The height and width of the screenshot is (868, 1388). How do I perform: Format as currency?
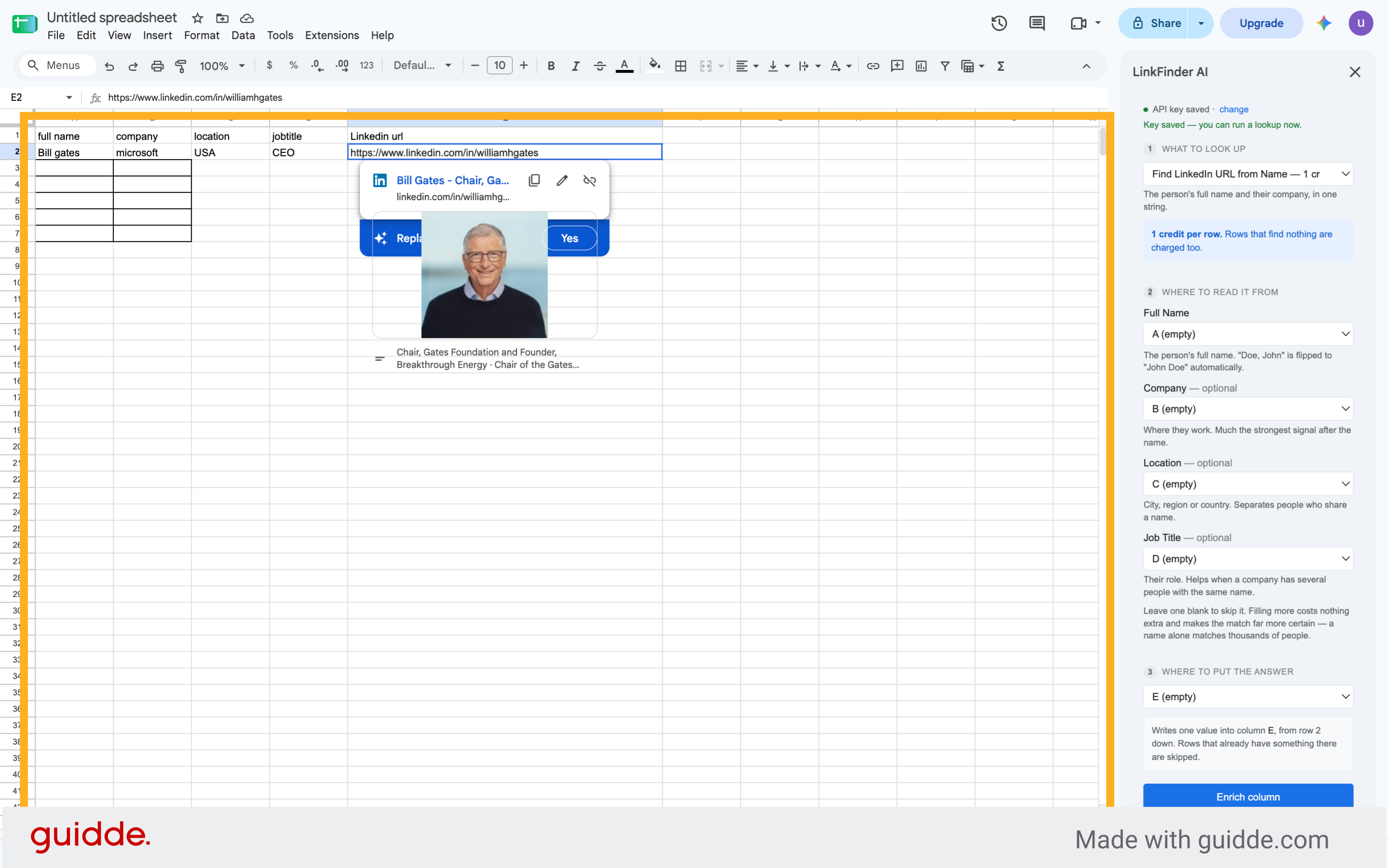(x=269, y=66)
